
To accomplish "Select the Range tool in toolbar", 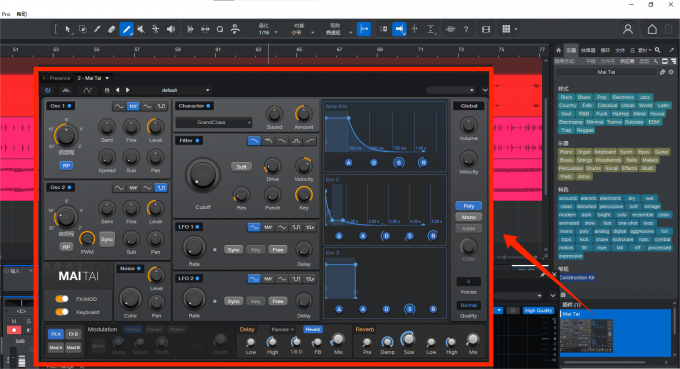I will pyautogui.click(x=82, y=29).
